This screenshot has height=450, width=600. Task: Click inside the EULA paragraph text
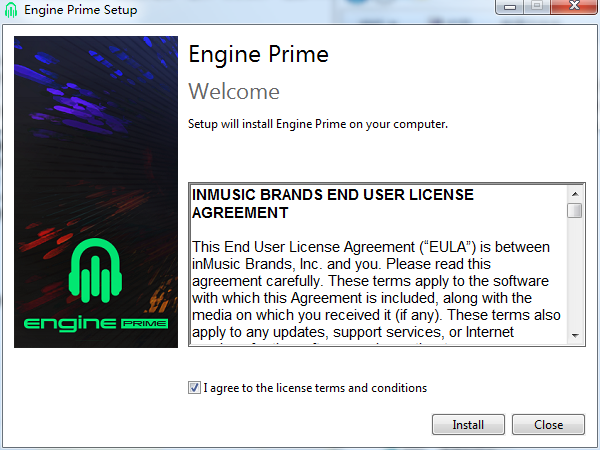click(x=376, y=289)
